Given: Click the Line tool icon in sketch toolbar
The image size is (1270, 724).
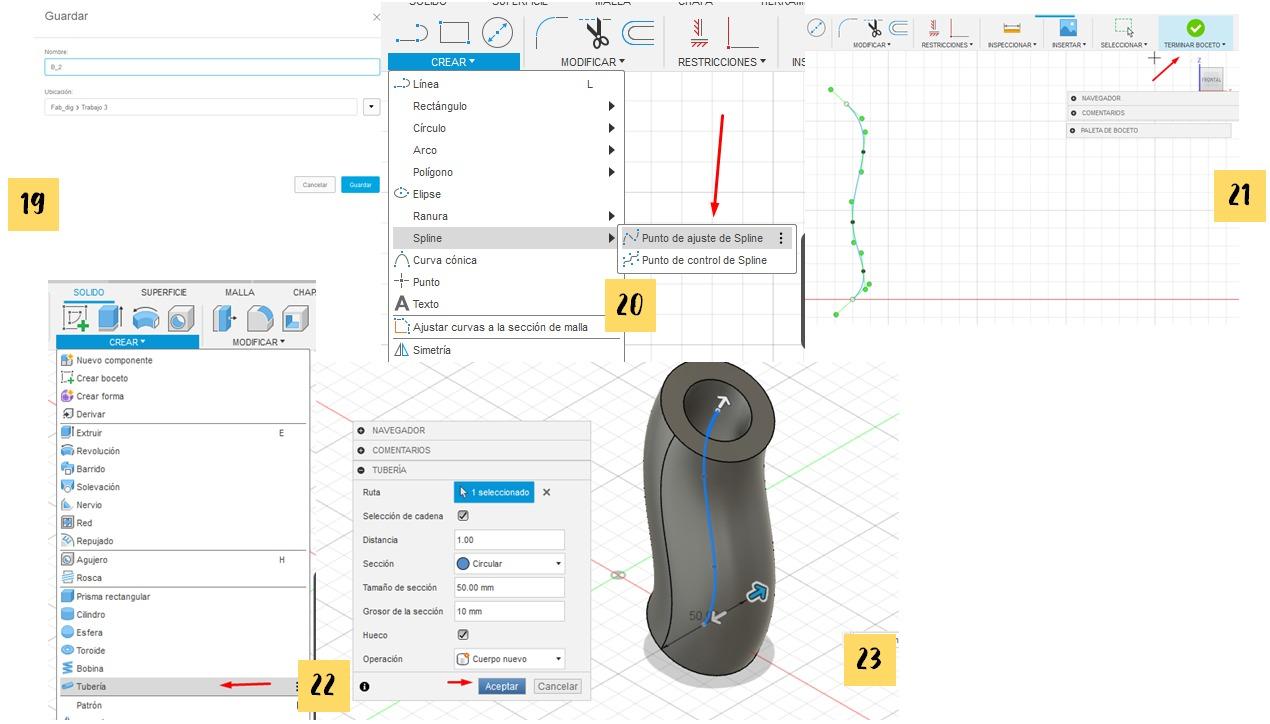Looking at the screenshot, I should [411, 34].
